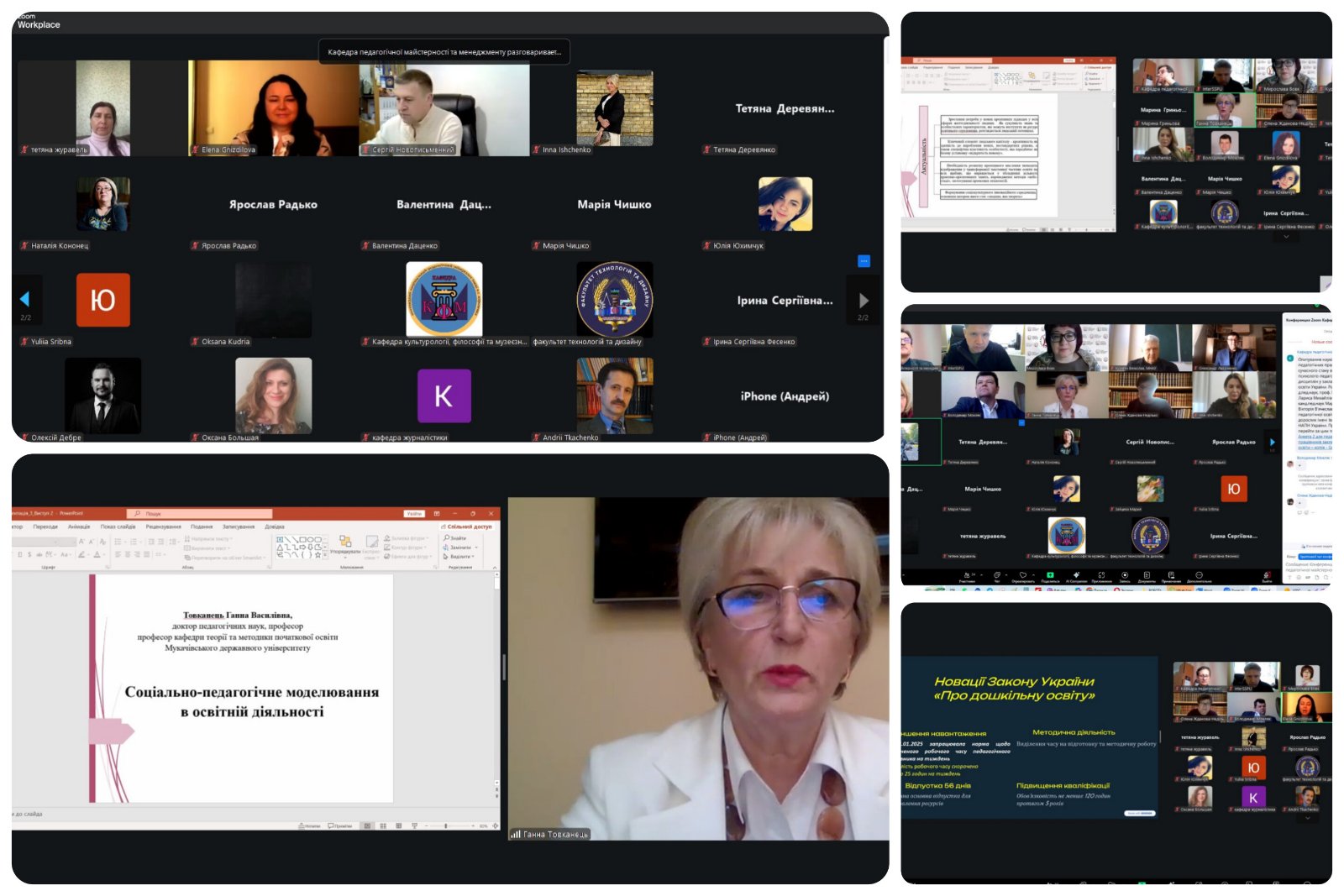Open the Replace (Замінити) dropdown arrow
Viewport: 1344px width, 896px height.
pyautogui.click(x=476, y=548)
